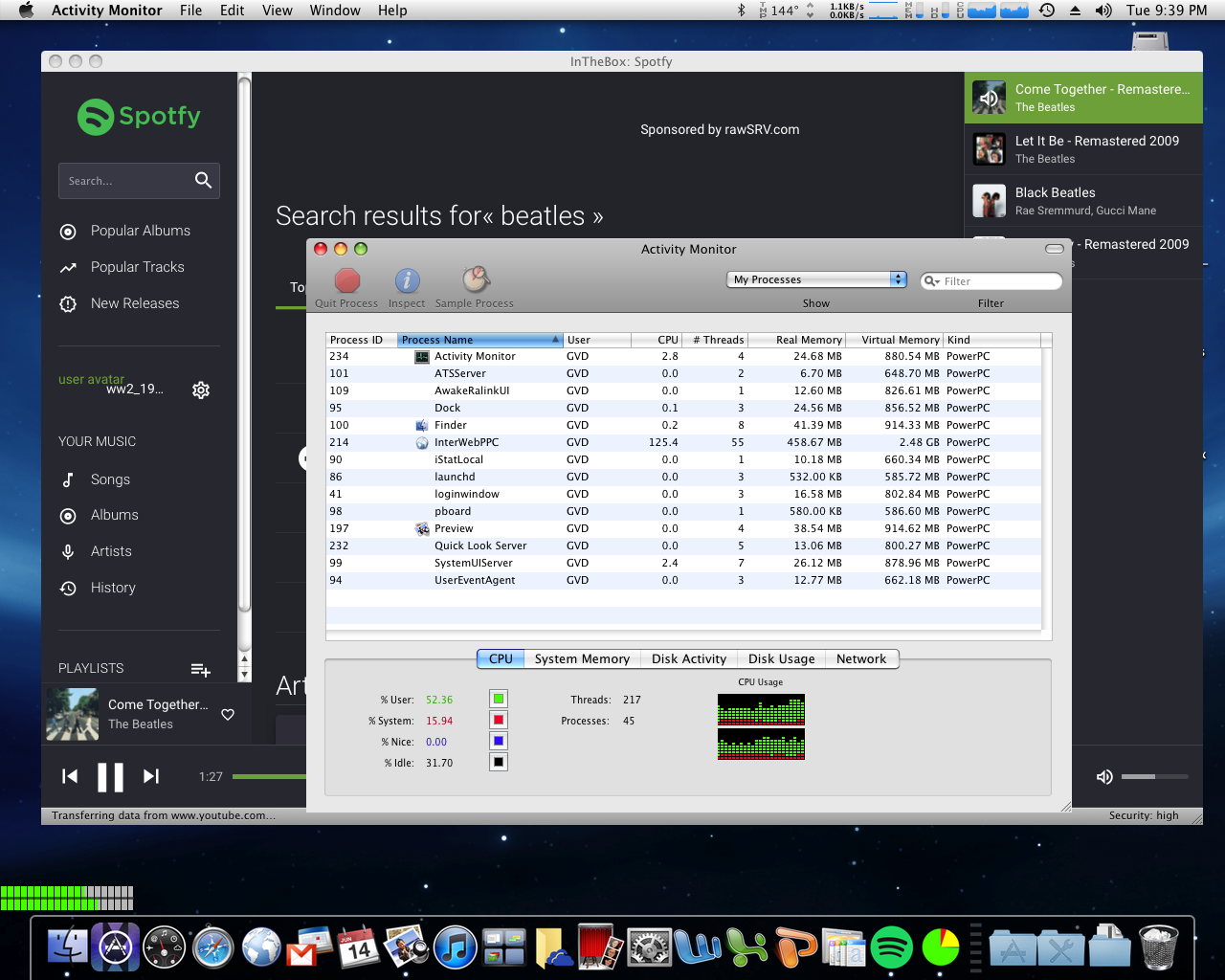
Task: Open Trash in the Dock
Action: pyautogui.click(x=1158, y=948)
